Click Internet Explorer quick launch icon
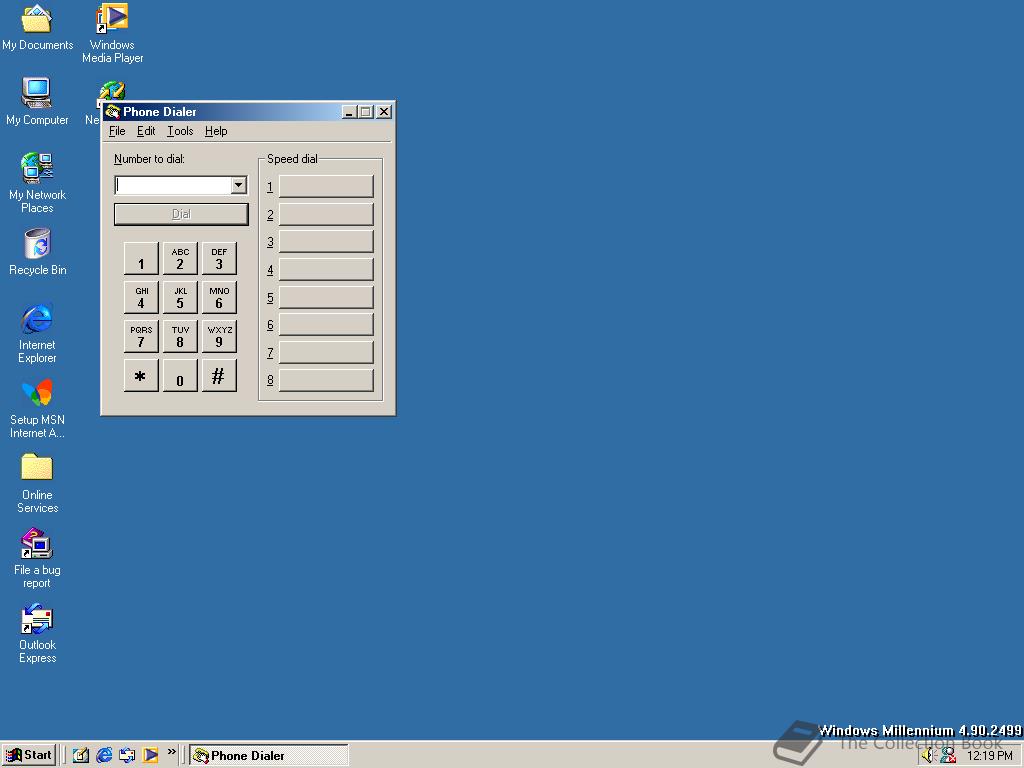Image resolution: width=1024 pixels, height=768 pixels. (104, 755)
